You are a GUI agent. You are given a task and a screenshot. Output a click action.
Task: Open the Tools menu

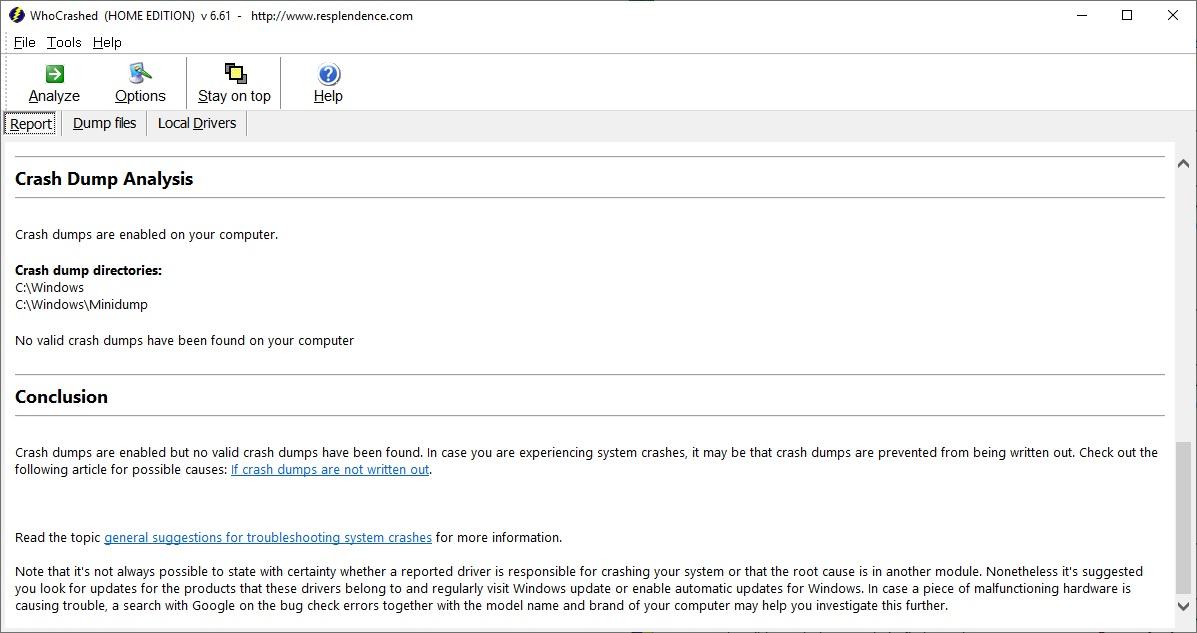[64, 42]
